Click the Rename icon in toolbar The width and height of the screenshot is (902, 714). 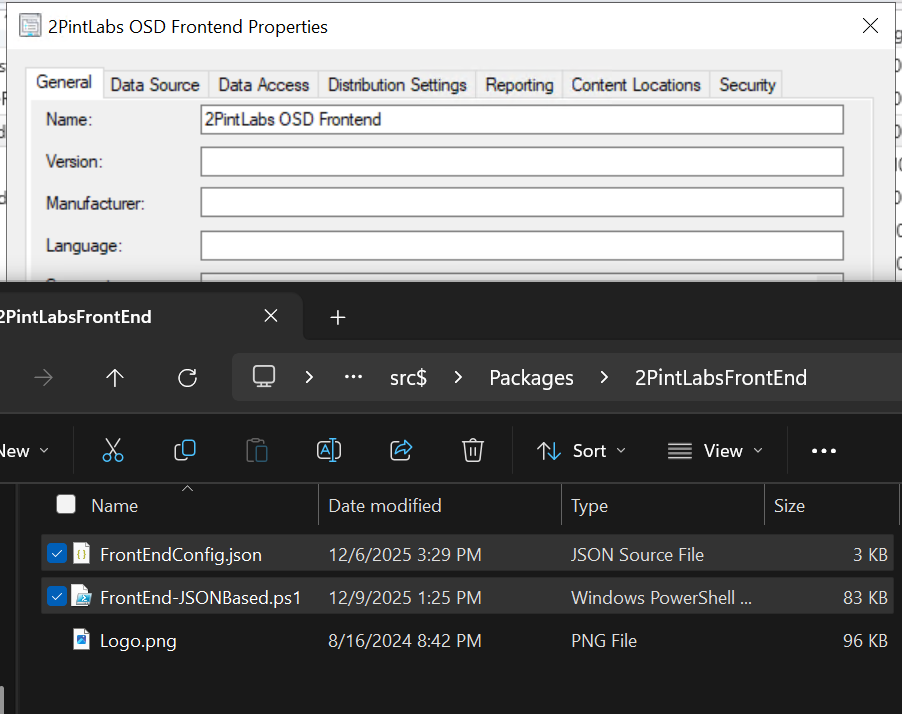click(329, 451)
